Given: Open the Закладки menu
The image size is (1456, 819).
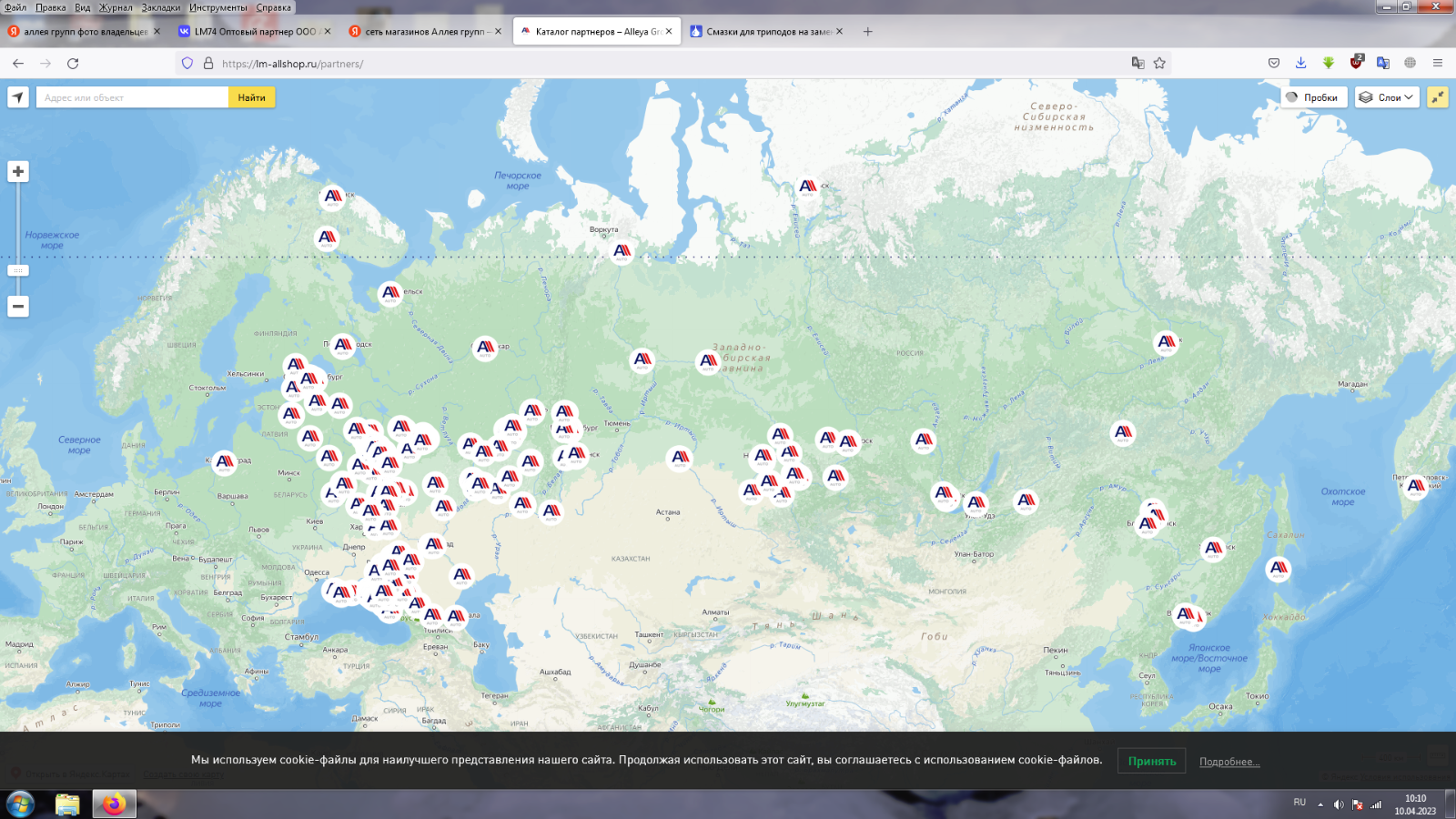Looking at the screenshot, I should 161,7.
